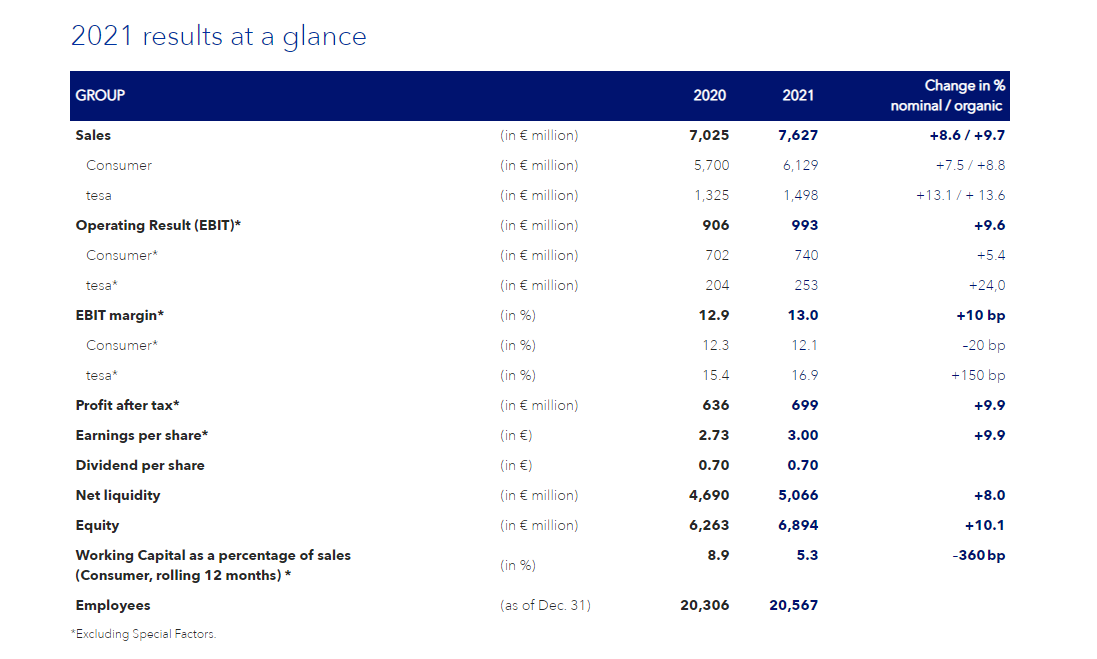Select the Employees row label
Image resolution: width=1097 pixels, height=659 pixels.
(113, 606)
